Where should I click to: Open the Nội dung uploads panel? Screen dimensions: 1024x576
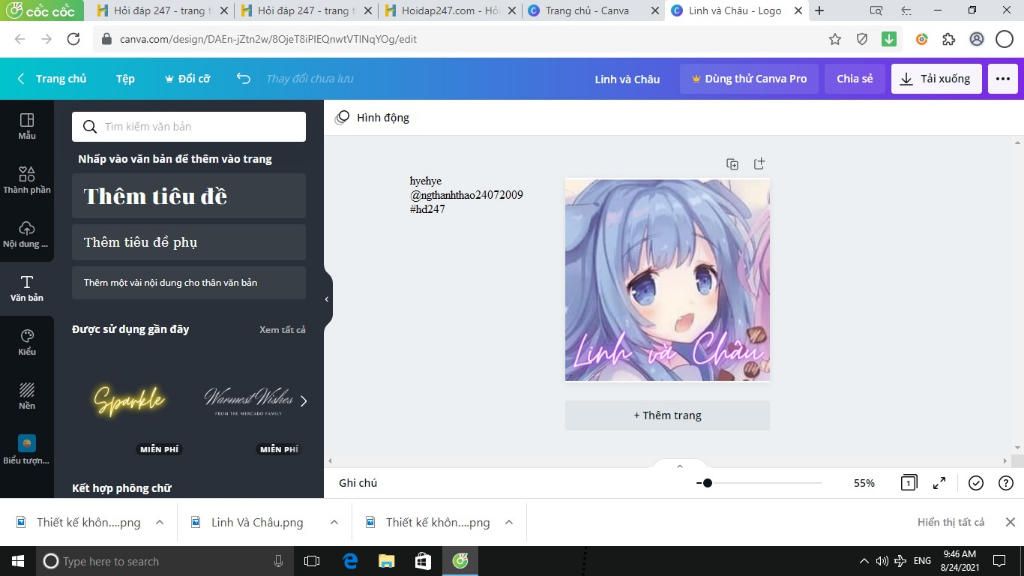[27, 234]
